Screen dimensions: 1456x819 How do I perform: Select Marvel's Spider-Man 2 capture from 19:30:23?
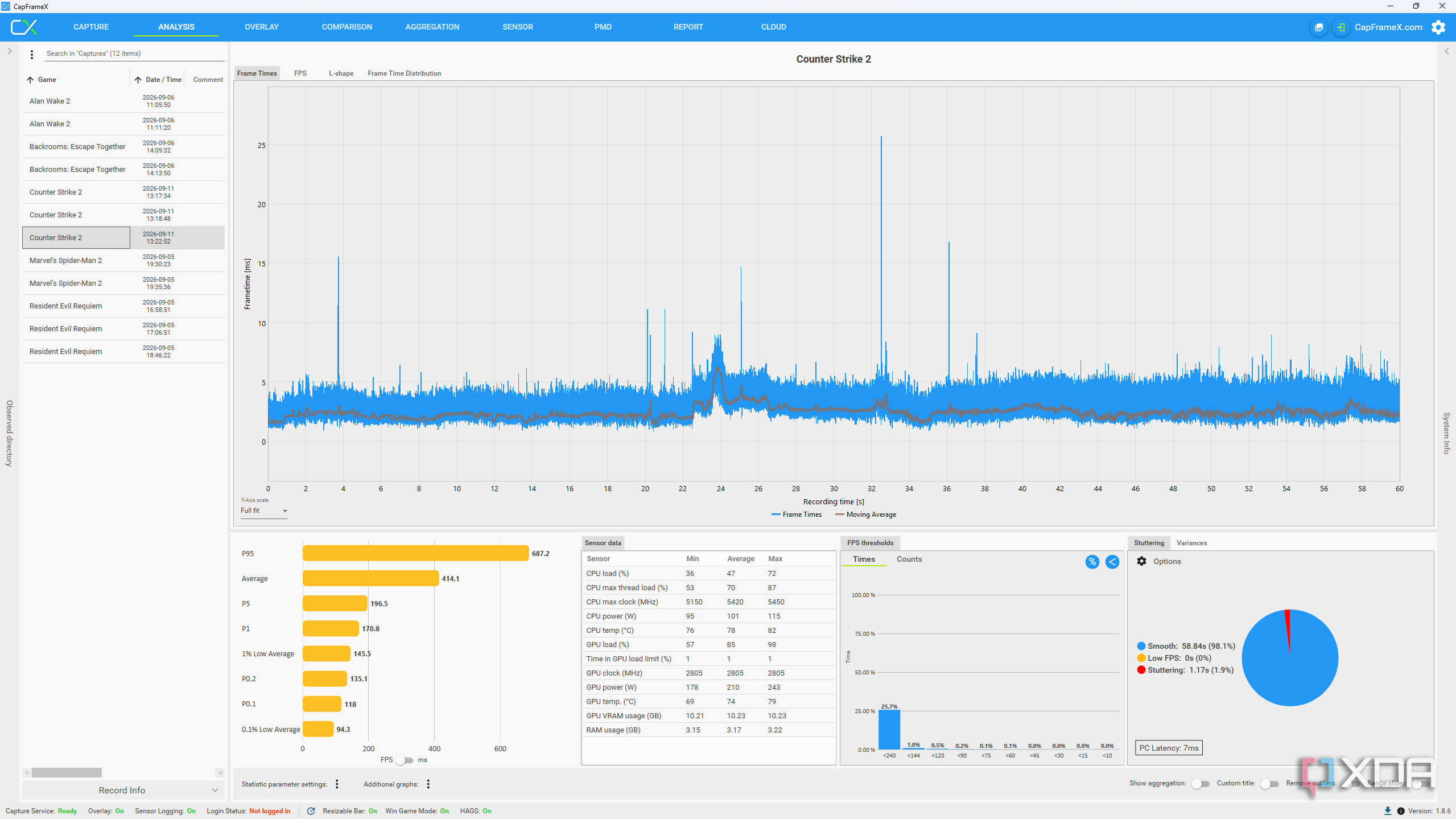[x=123, y=261]
